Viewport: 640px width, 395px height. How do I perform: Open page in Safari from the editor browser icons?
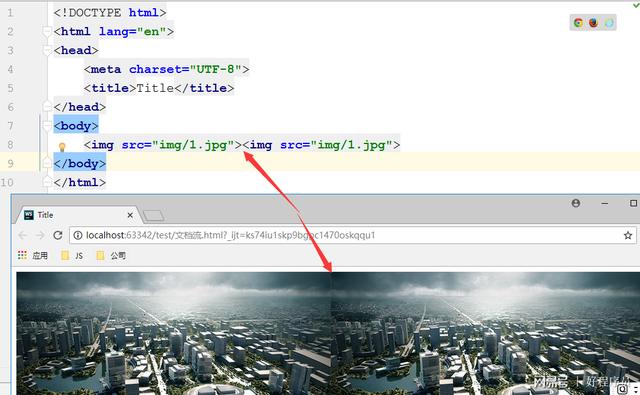pyautogui.click(x=609, y=22)
